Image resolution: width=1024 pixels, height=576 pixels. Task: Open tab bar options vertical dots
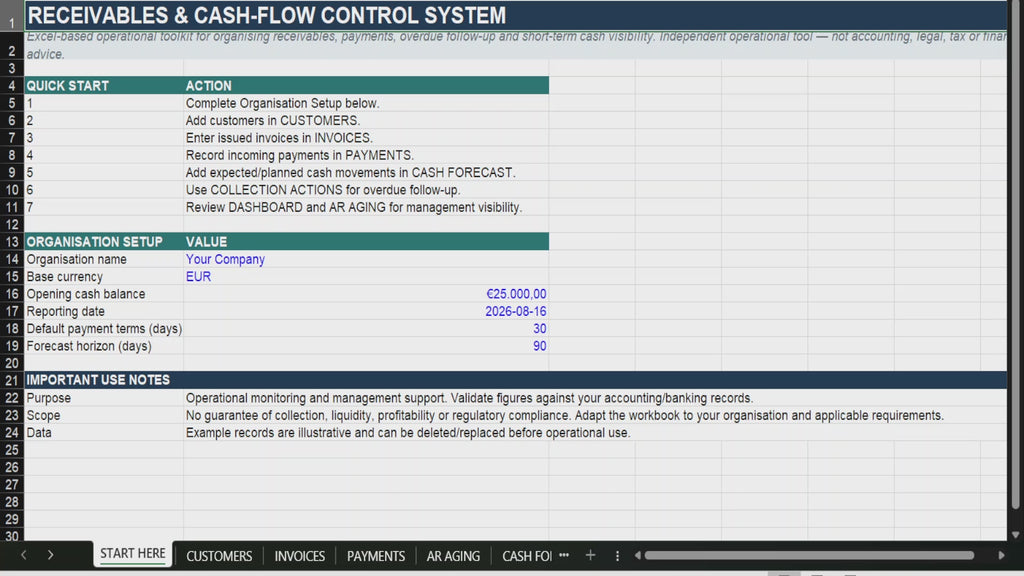pyautogui.click(x=617, y=556)
